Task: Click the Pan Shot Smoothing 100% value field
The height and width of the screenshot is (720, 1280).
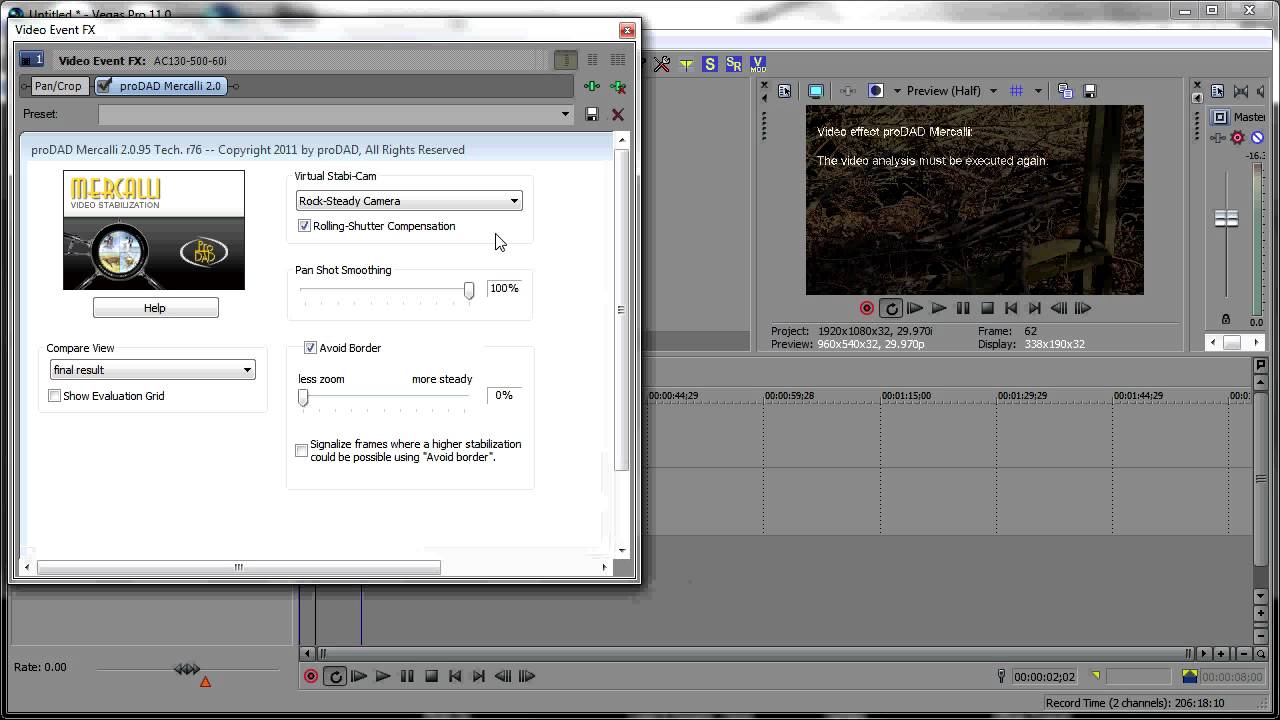Action: click(503, 288)
